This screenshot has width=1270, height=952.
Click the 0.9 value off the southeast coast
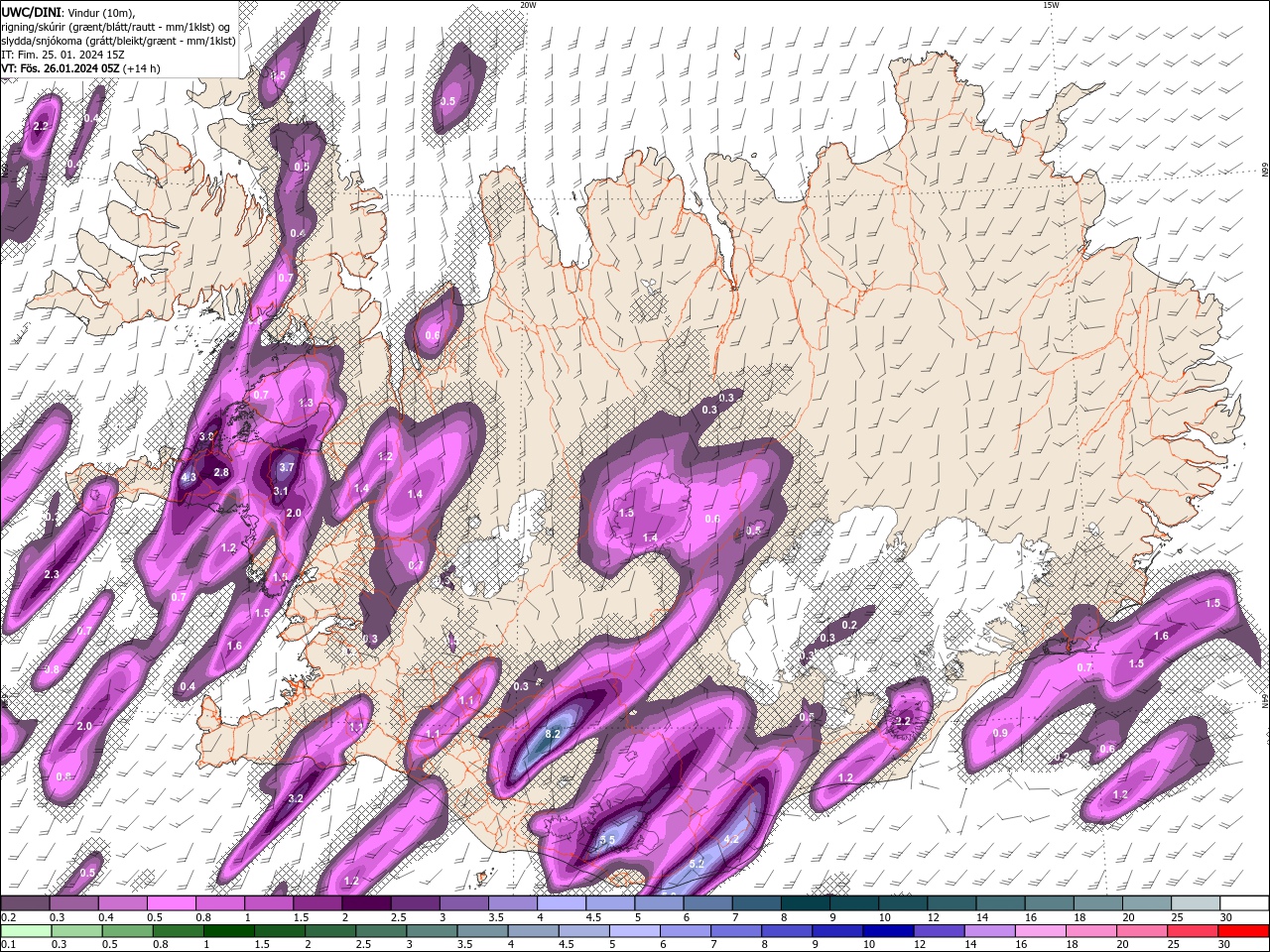[x=1000, y=733]
